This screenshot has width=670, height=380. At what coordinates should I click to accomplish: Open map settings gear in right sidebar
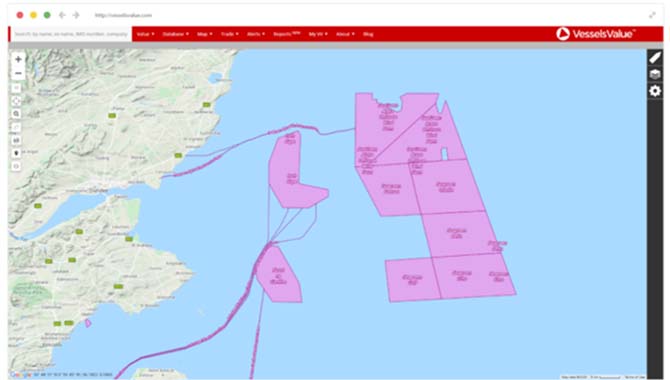point(655,91)
